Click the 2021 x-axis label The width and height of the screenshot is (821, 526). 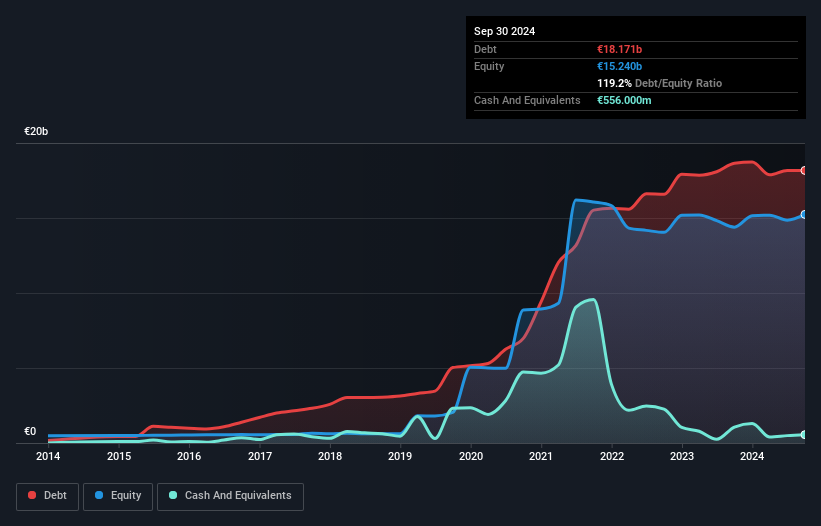[541, 456]
